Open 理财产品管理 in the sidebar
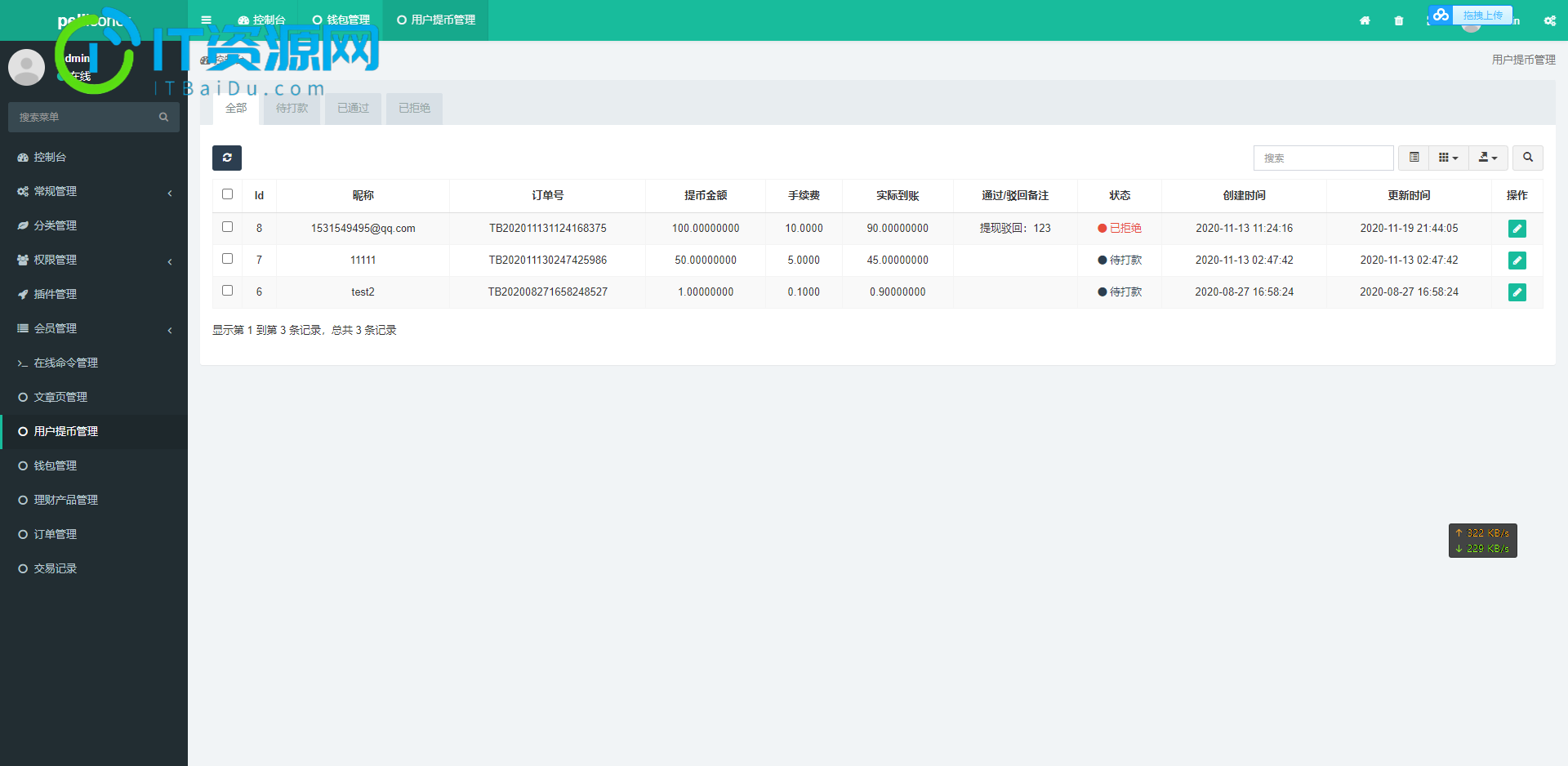The height and width of the screenshot is (766, 1568). coord(94,500)
